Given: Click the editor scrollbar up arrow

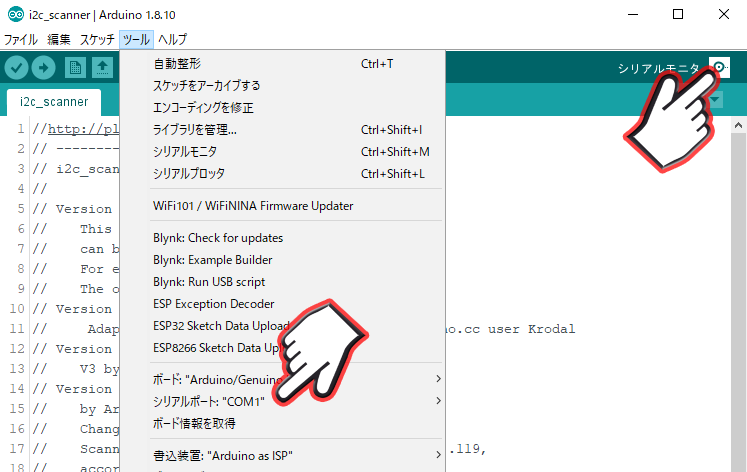Looking at the screenshot, I should [x=738, y=125].
